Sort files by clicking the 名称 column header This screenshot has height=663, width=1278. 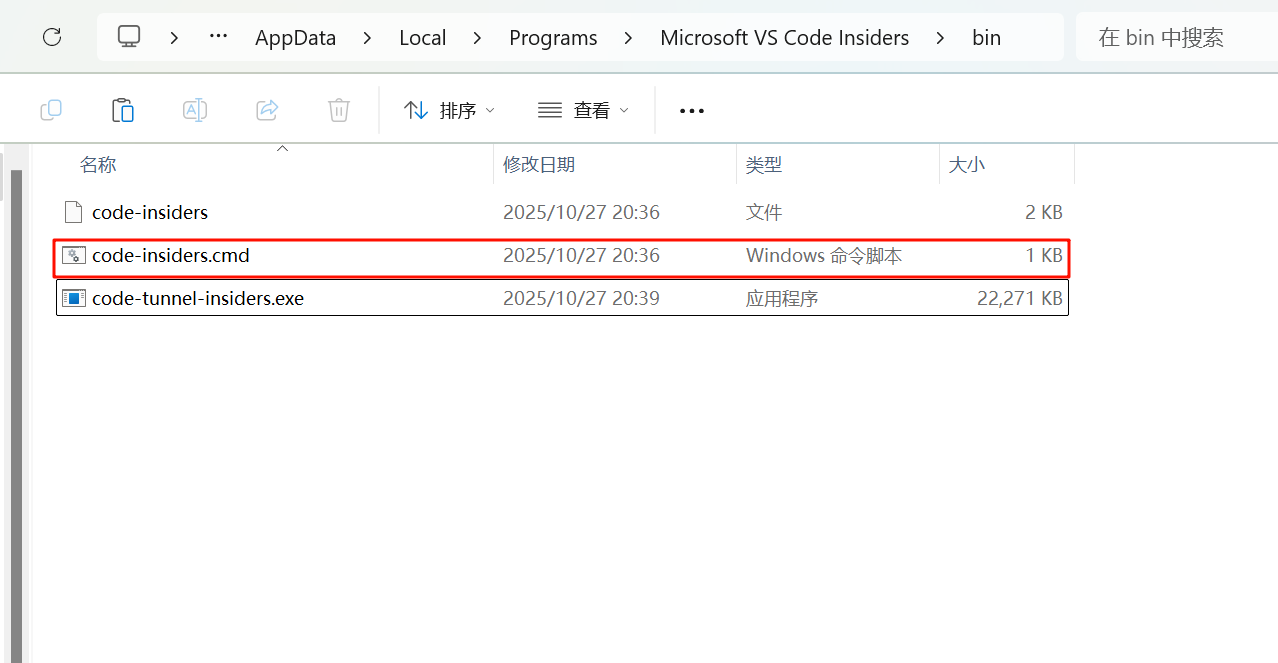click(98, 164)
